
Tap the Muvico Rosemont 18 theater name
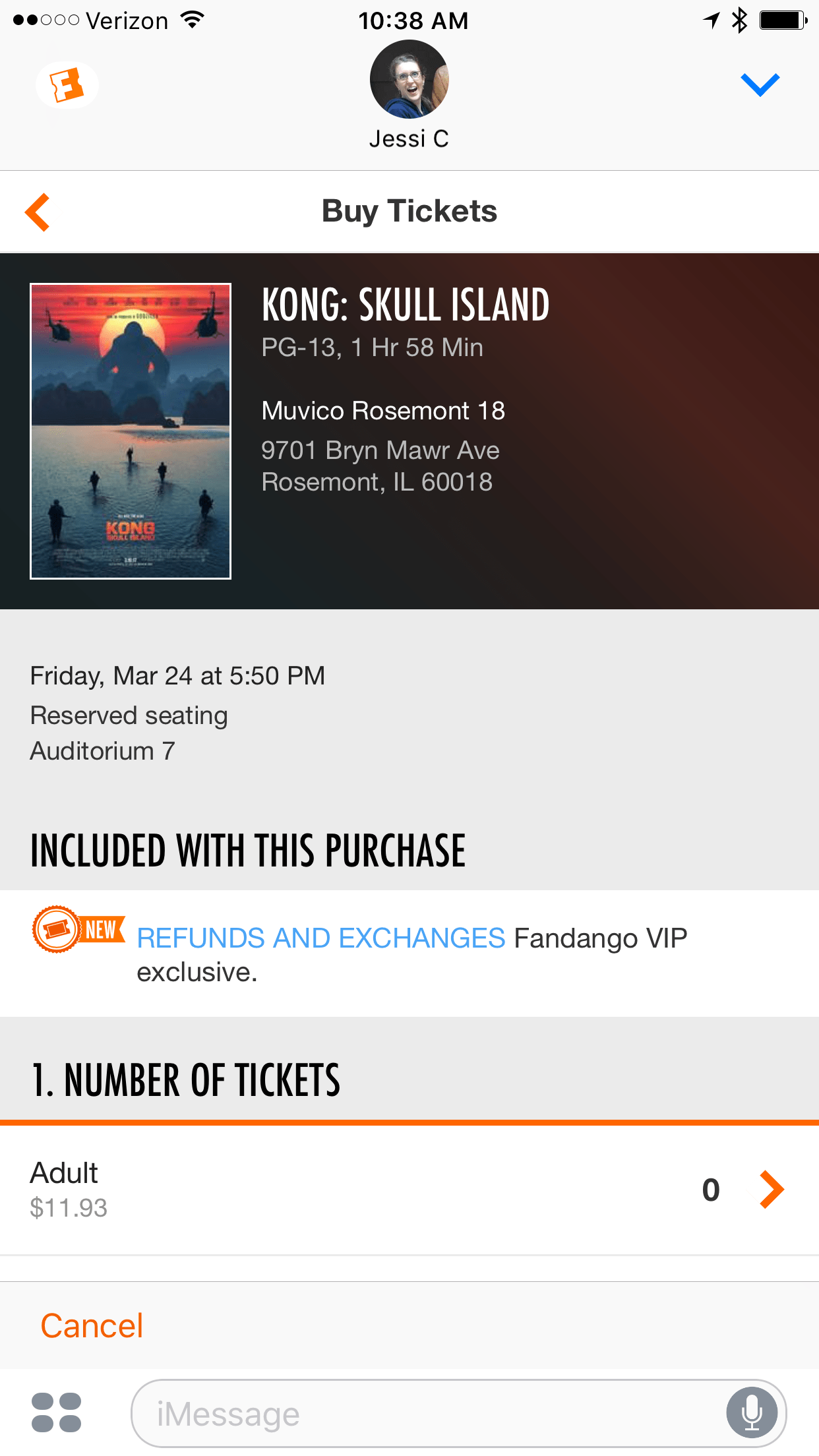click(383, 411)
